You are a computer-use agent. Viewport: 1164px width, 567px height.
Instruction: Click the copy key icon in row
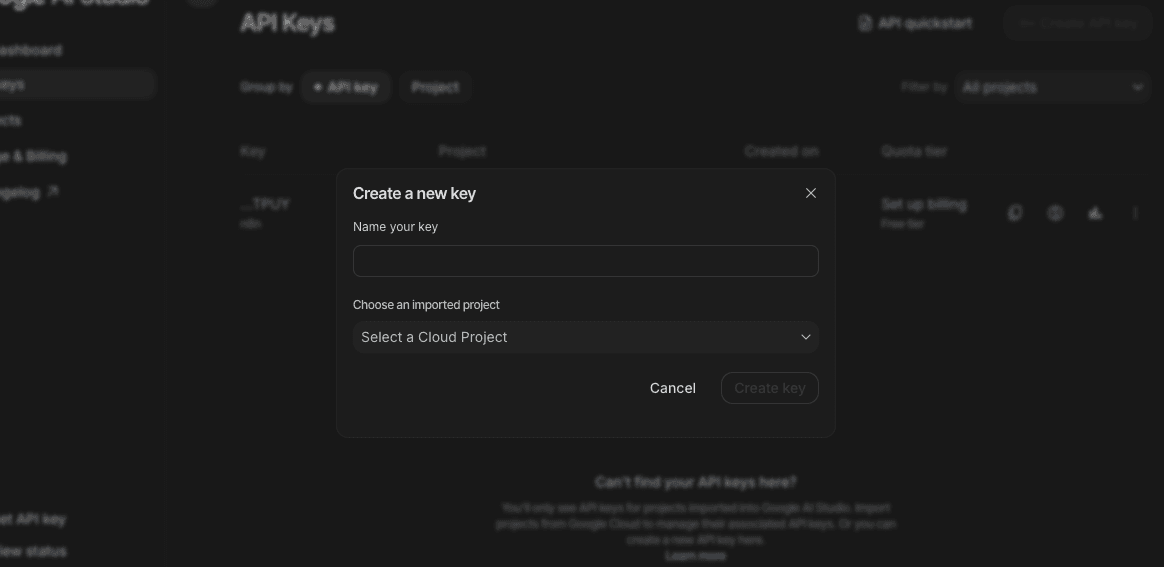click(1015, 213)
